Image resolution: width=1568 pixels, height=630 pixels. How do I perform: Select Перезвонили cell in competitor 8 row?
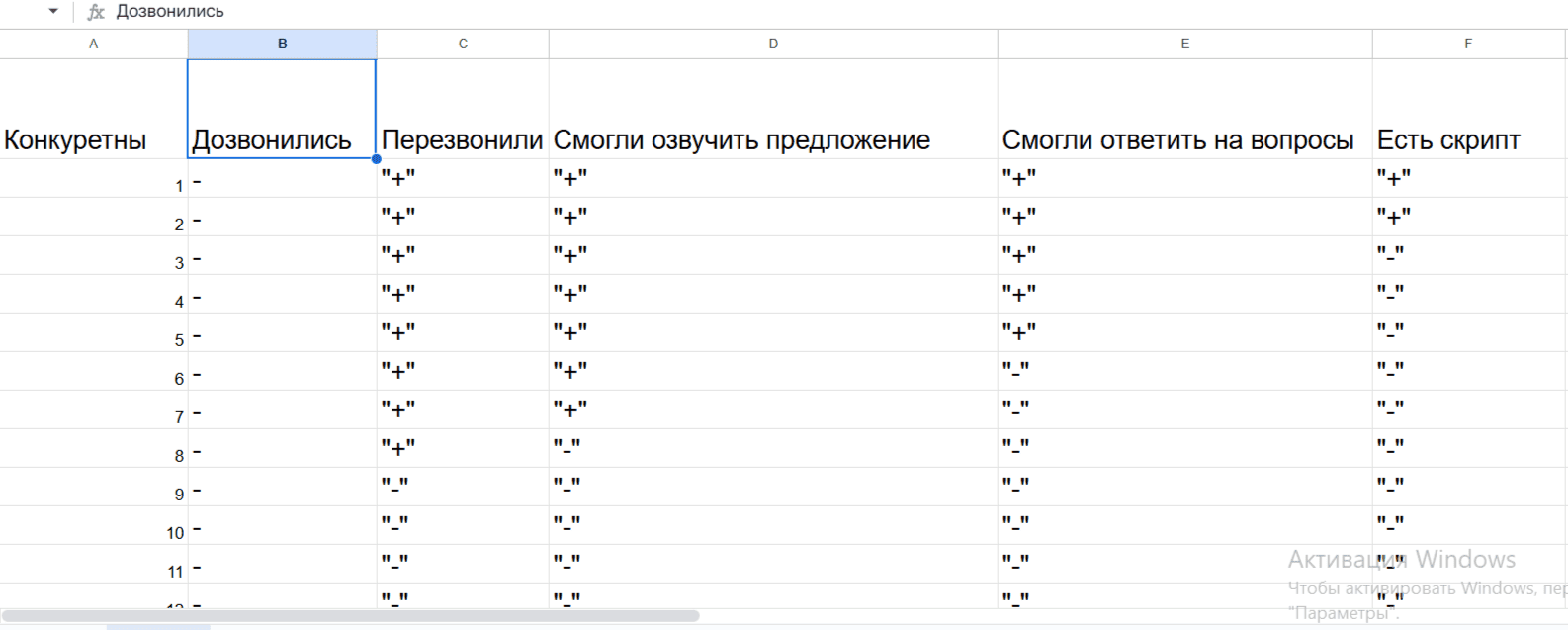(x=463, y=448)
